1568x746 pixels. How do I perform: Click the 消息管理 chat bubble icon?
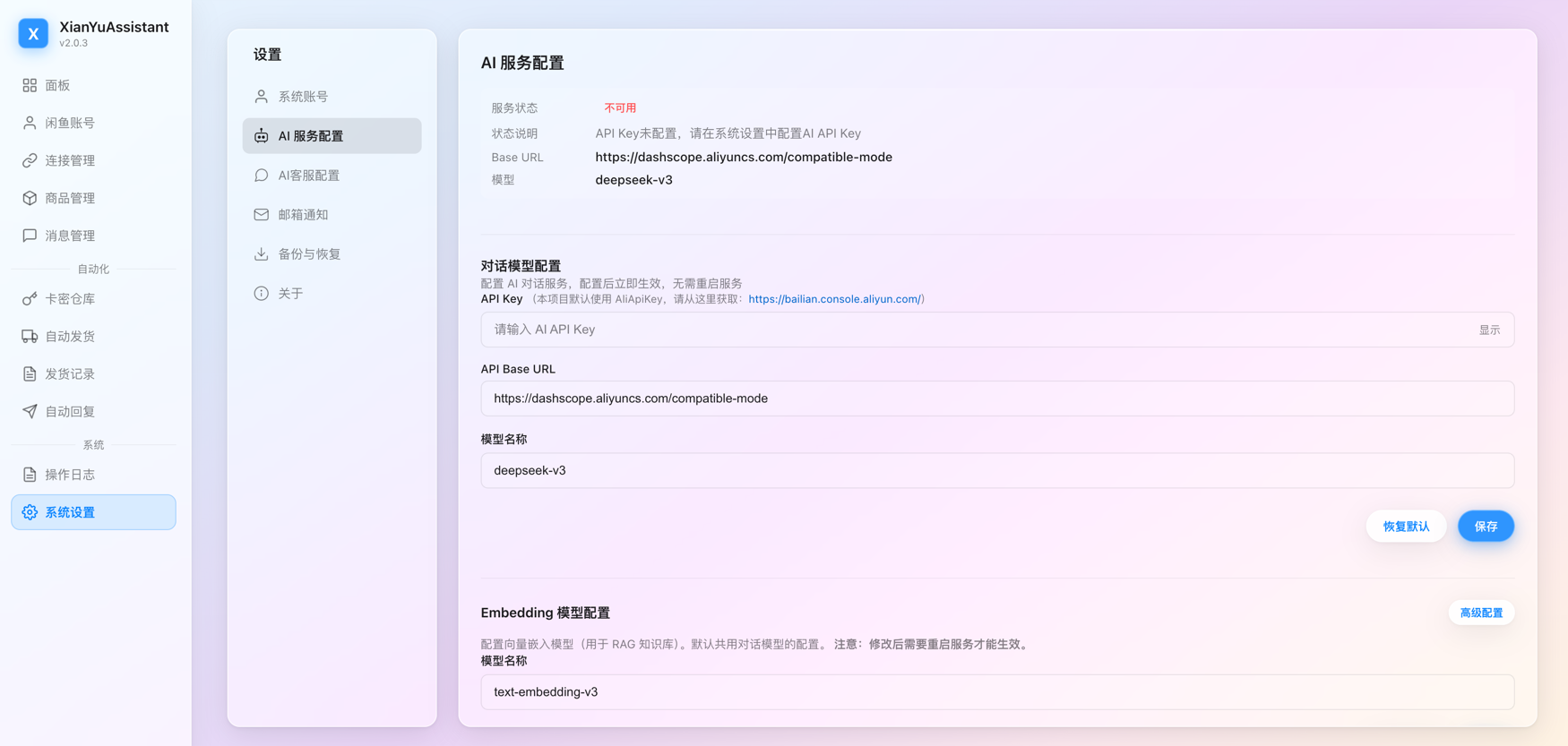click(30, 236)
